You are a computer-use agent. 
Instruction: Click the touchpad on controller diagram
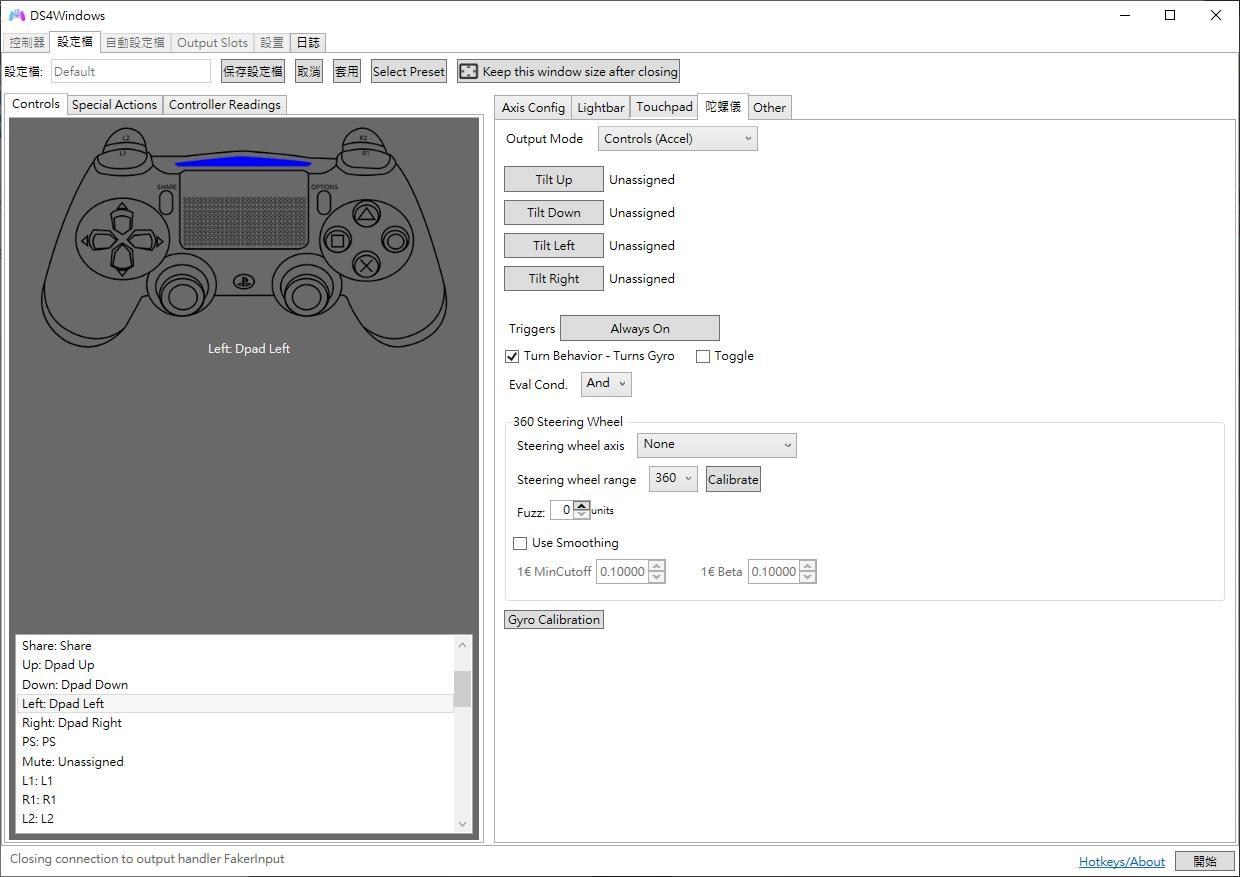click(244, 210)
